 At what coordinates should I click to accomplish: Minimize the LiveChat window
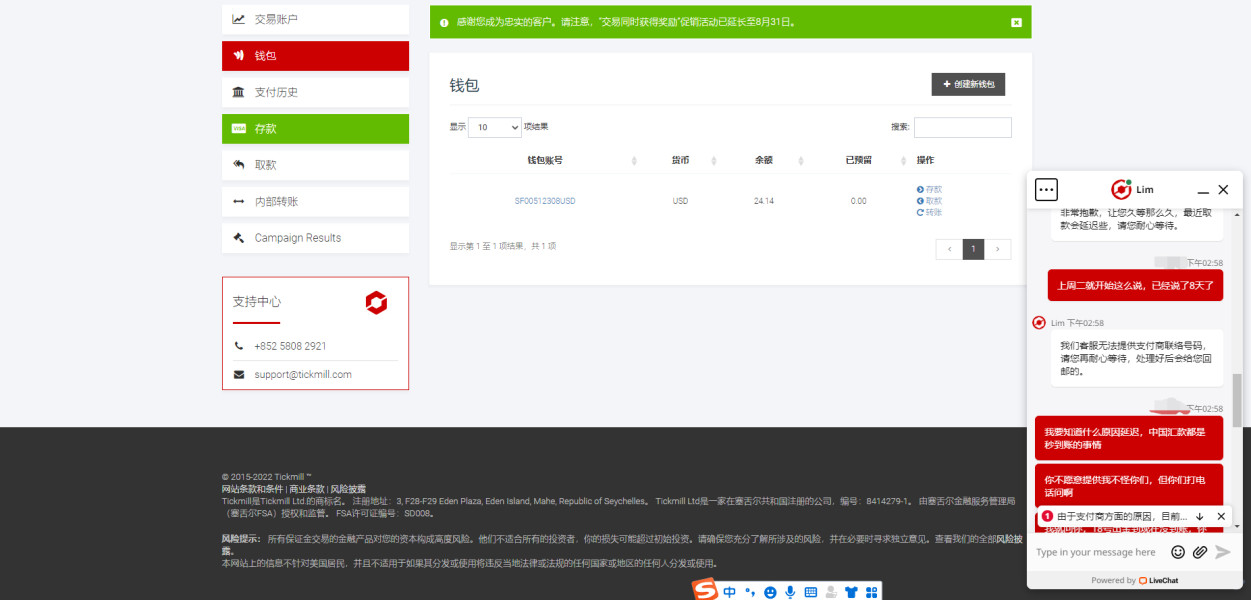coord(1203,190)
